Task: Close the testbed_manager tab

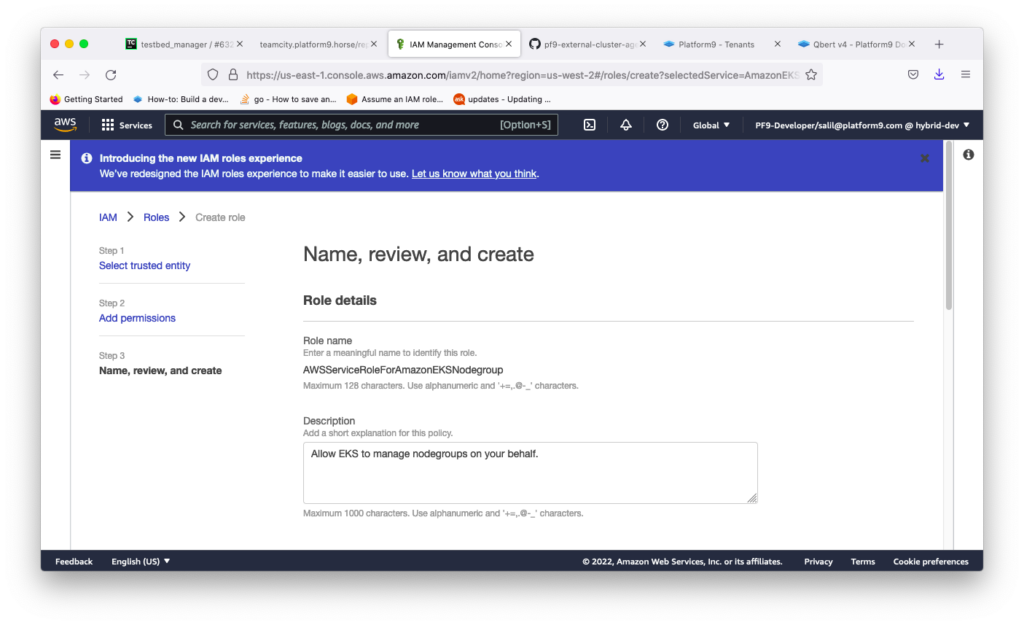Action: pos(240,44)
